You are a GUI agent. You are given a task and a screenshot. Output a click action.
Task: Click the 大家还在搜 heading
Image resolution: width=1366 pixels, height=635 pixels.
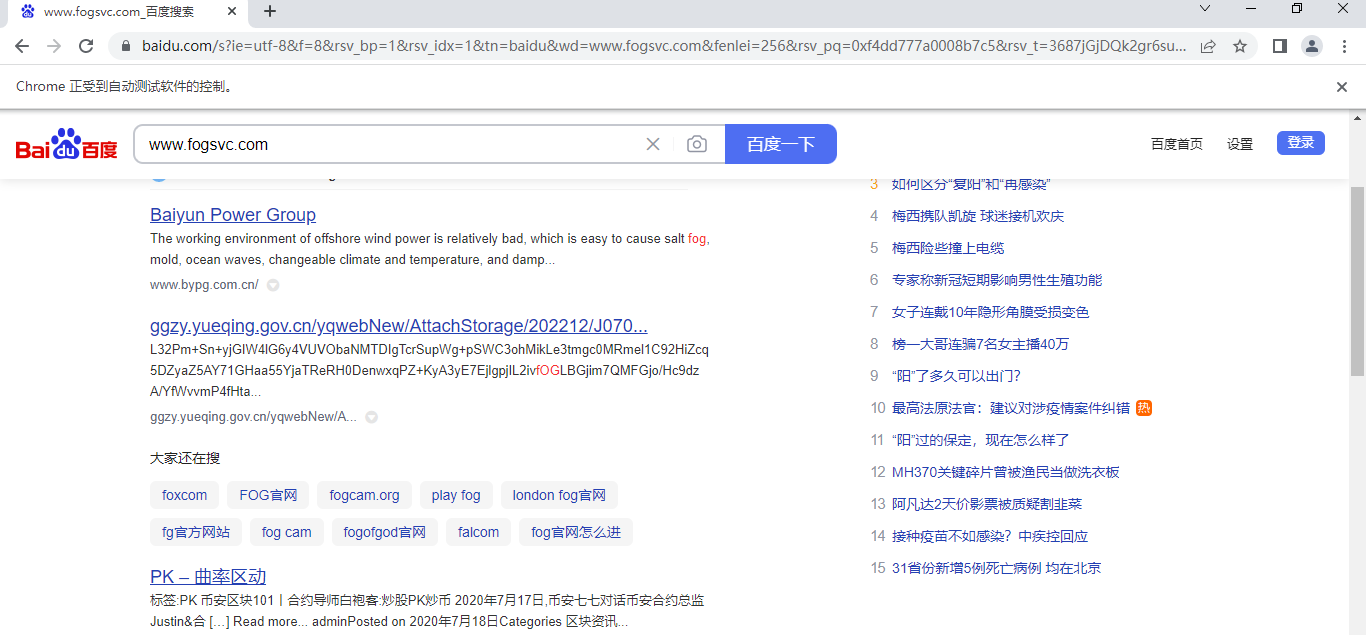tap(185, 458)
